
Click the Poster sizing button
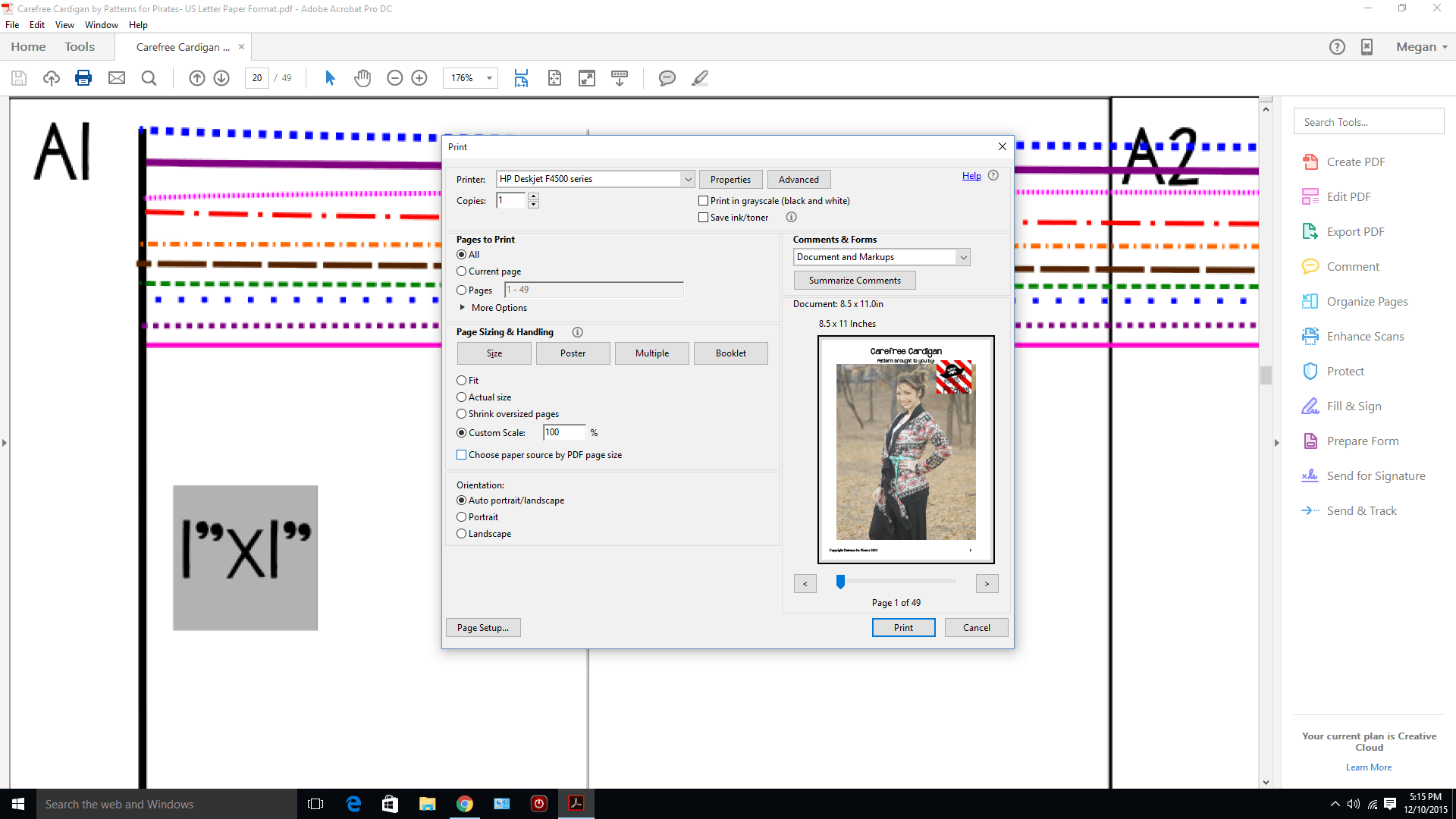(x=573, y=353)
